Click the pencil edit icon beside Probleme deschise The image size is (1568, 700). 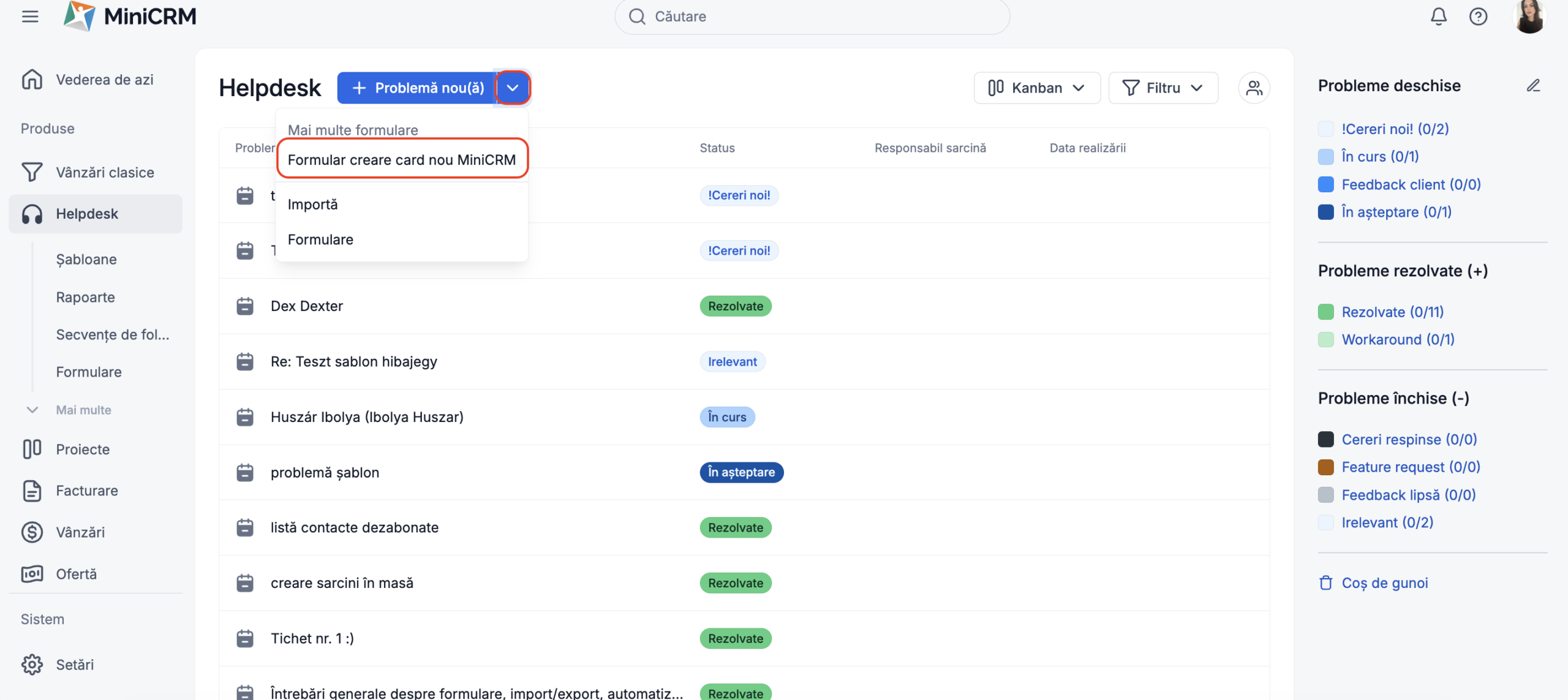click(x=1533, y=86)
